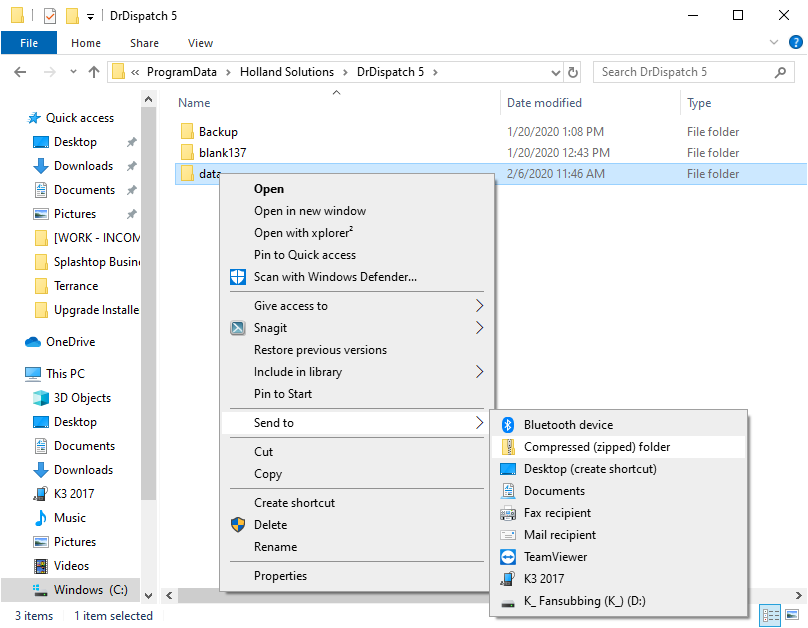Click the Snagit icon in context menu
Viewport: 808px width, 628px height.
[x=238, y=328]
